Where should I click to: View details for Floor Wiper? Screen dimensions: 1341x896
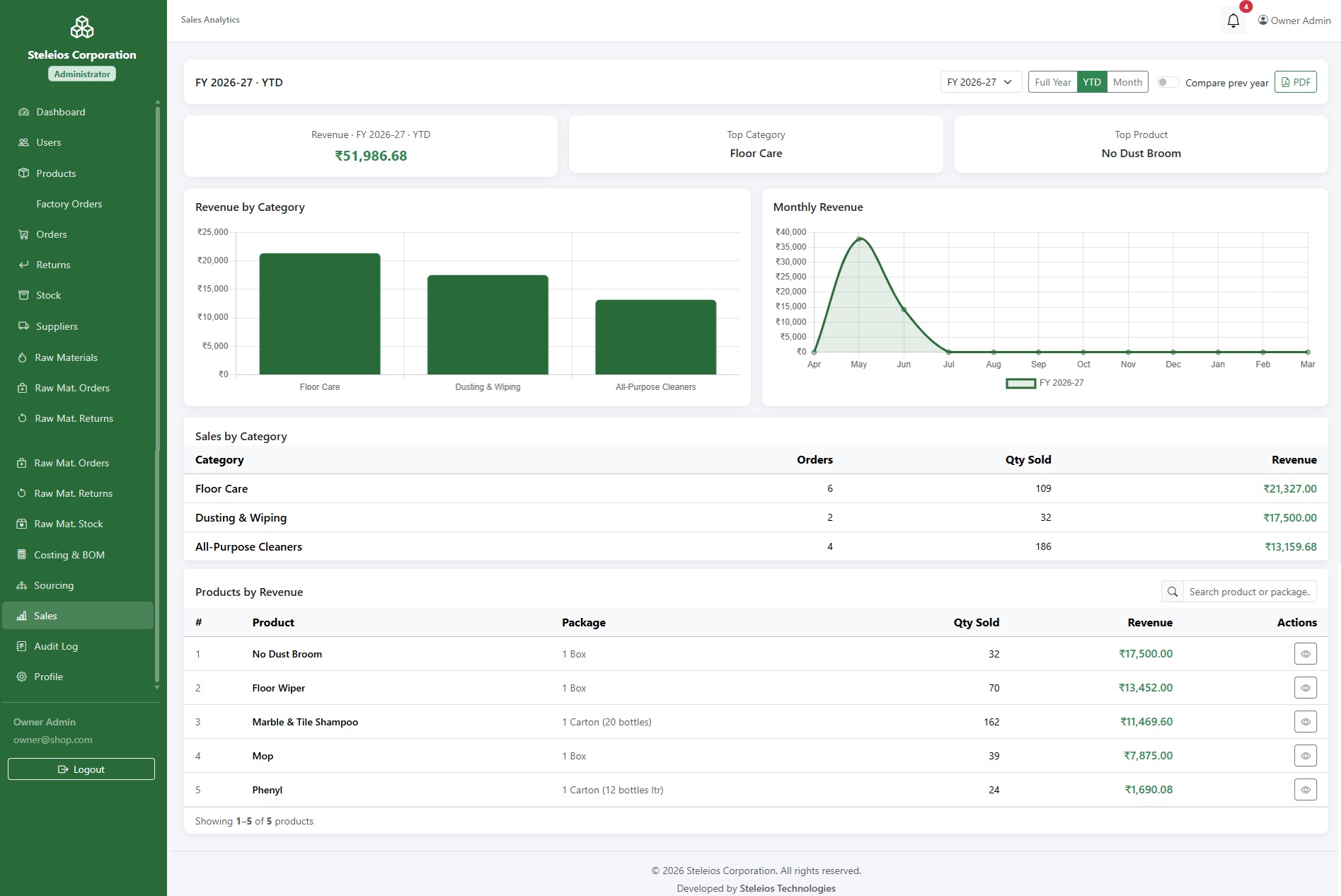(1305, 688)
